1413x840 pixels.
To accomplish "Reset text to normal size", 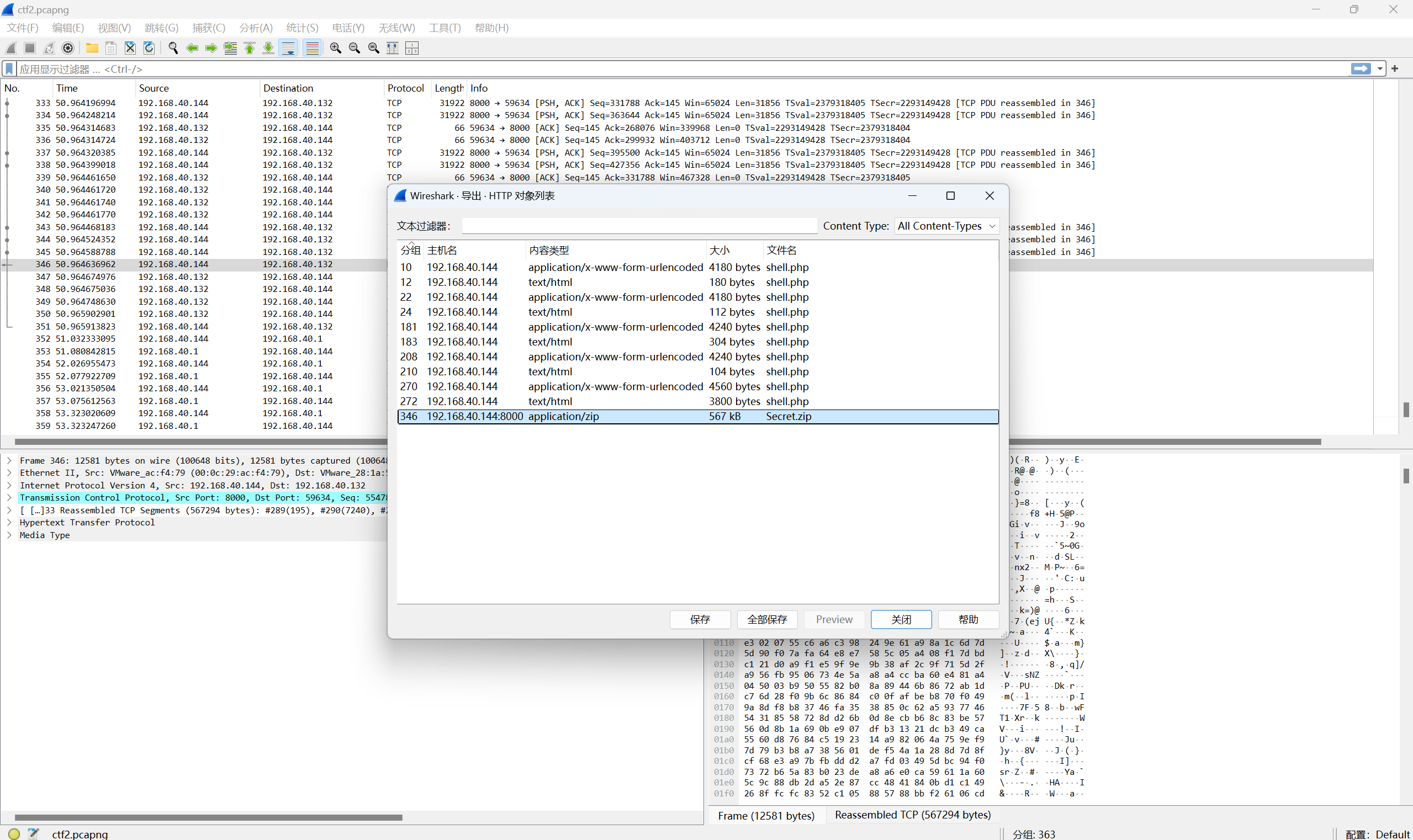I will tap(374, 48).
